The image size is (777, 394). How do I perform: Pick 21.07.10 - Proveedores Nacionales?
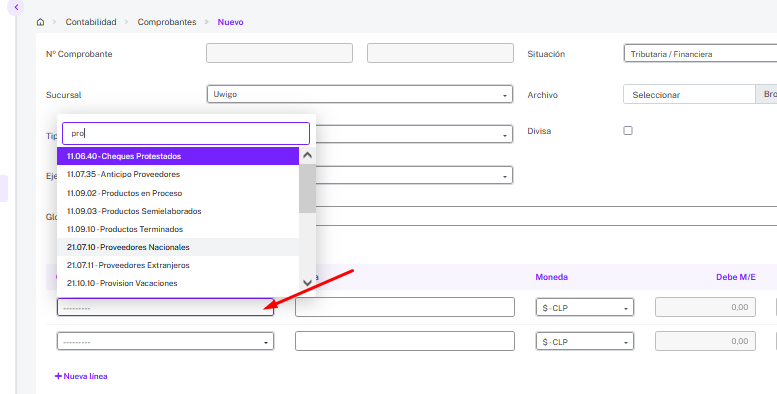[x=178, y=247]
